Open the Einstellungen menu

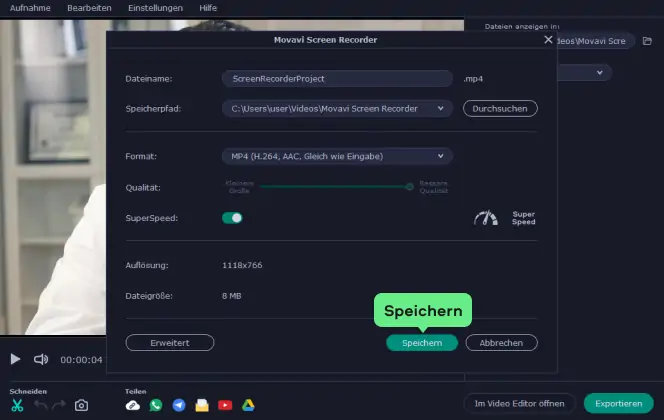155,8
